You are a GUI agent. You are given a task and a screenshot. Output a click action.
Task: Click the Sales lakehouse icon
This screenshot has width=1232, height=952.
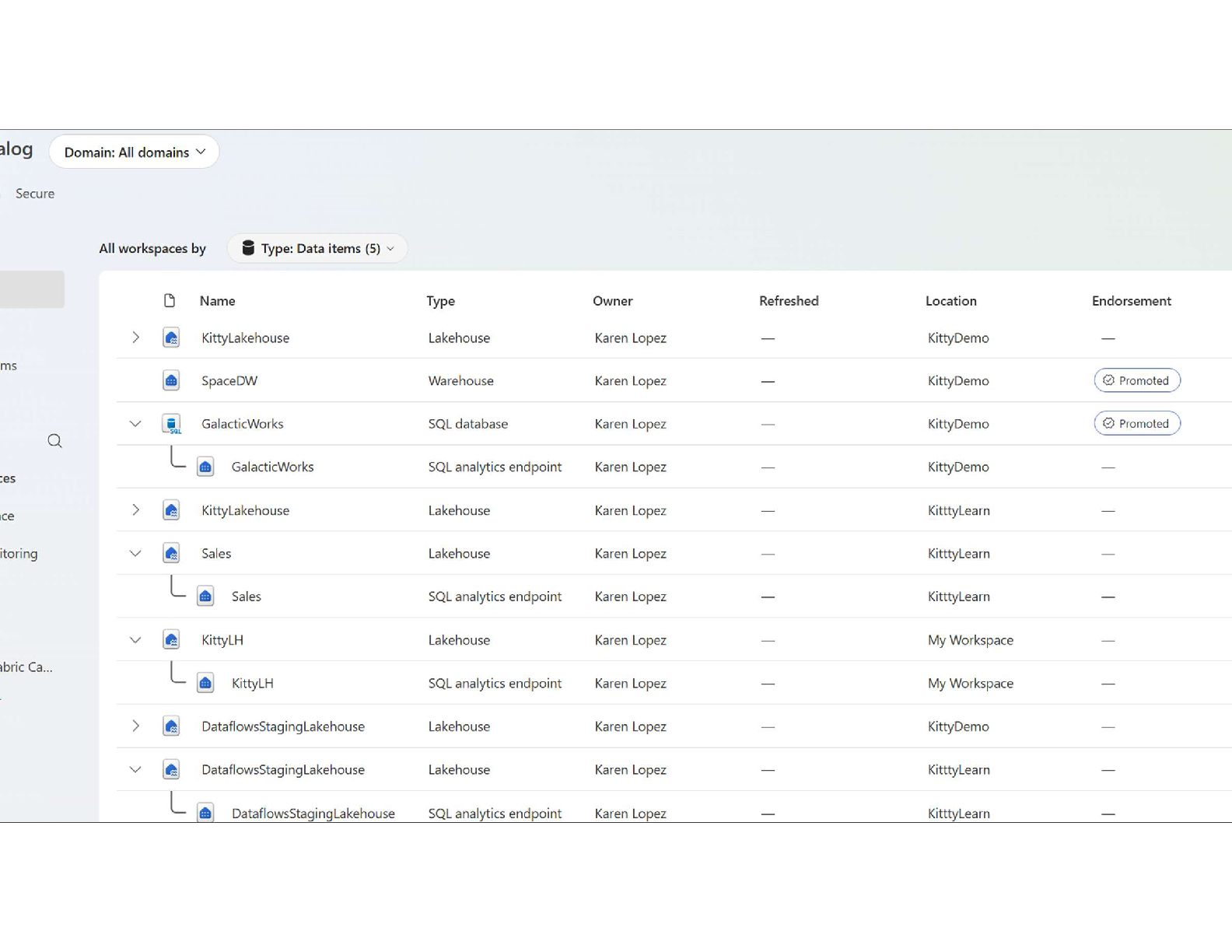(171, 553)
